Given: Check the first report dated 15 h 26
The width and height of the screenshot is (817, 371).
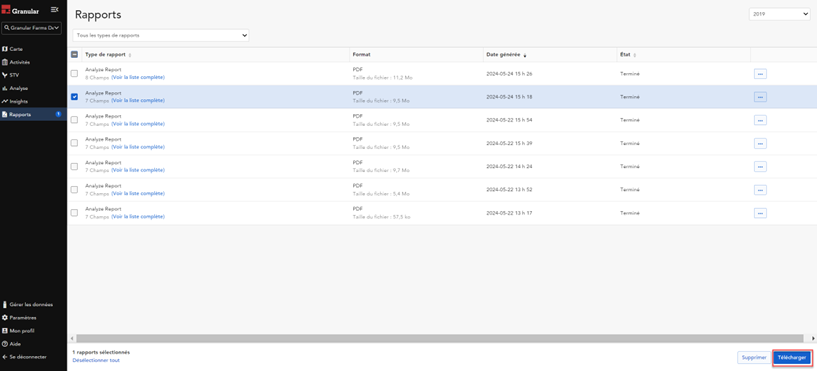Looking at the screenshot, I should point(75,73).
